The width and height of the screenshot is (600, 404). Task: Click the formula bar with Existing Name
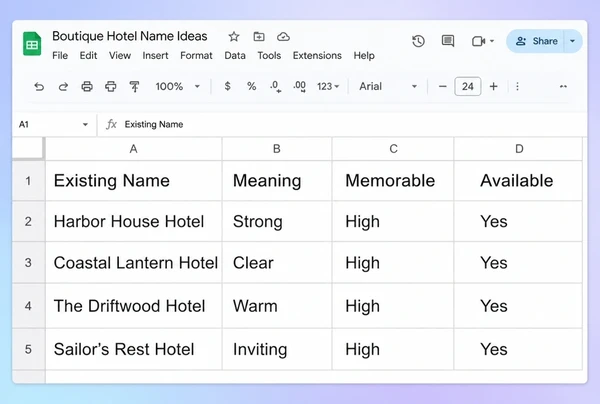(x=344, y=124)
